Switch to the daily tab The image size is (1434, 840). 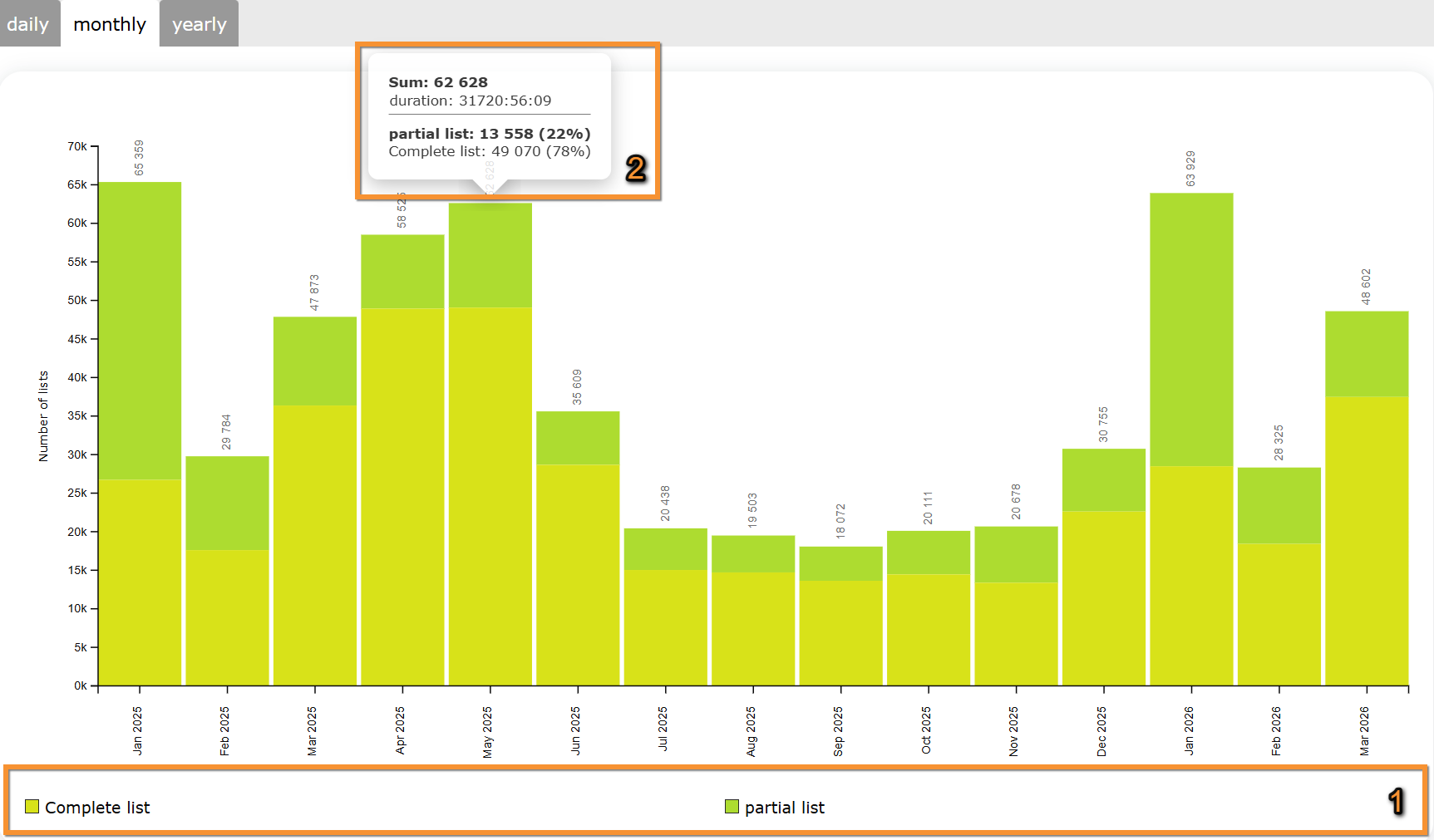pyautogui.click(x=28, y=24)
